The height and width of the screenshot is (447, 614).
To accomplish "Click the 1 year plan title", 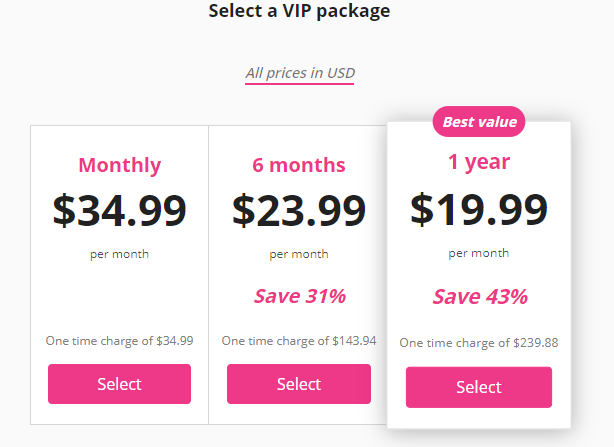I will tap(479, 162).
